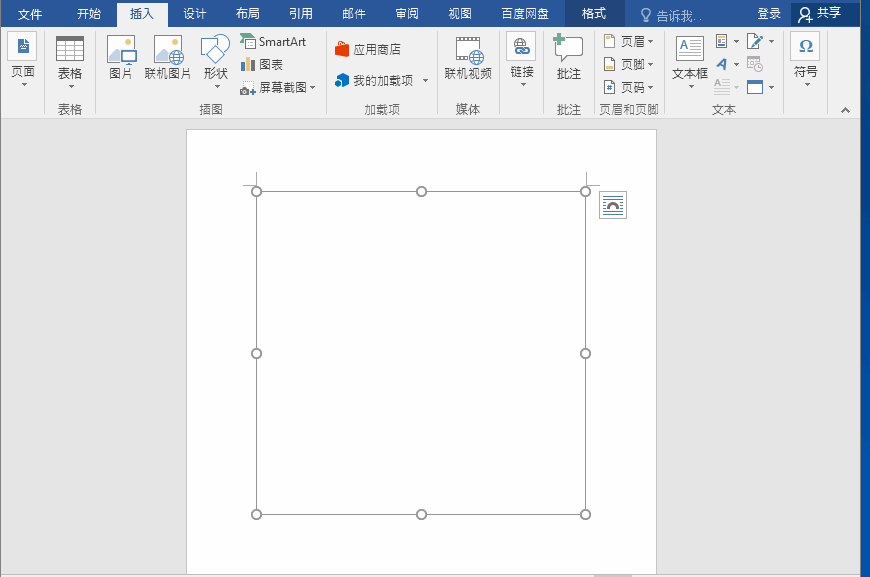Click the Tell Me lightbulb search box
The width and height of the screenshot is (870, 577).
[671, 16]
